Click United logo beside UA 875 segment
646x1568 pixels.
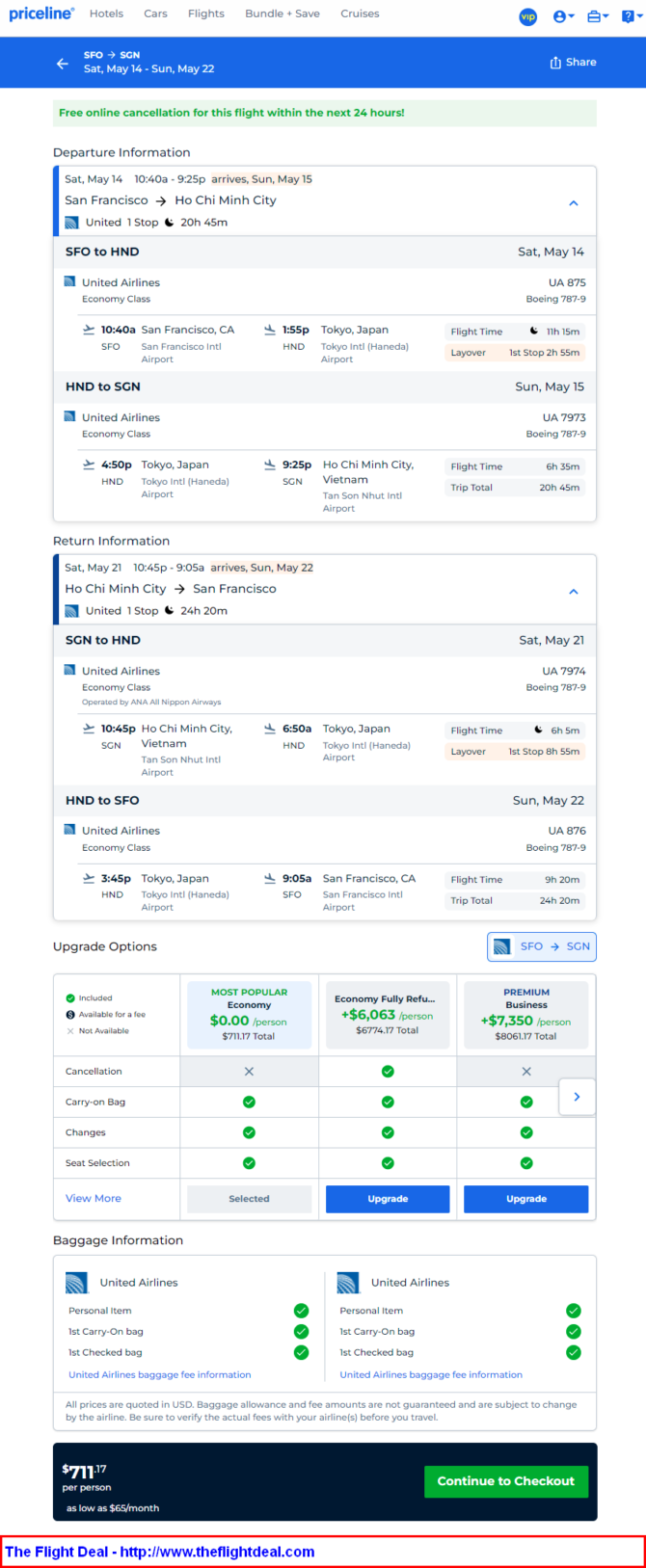click(x=69, y=282)
